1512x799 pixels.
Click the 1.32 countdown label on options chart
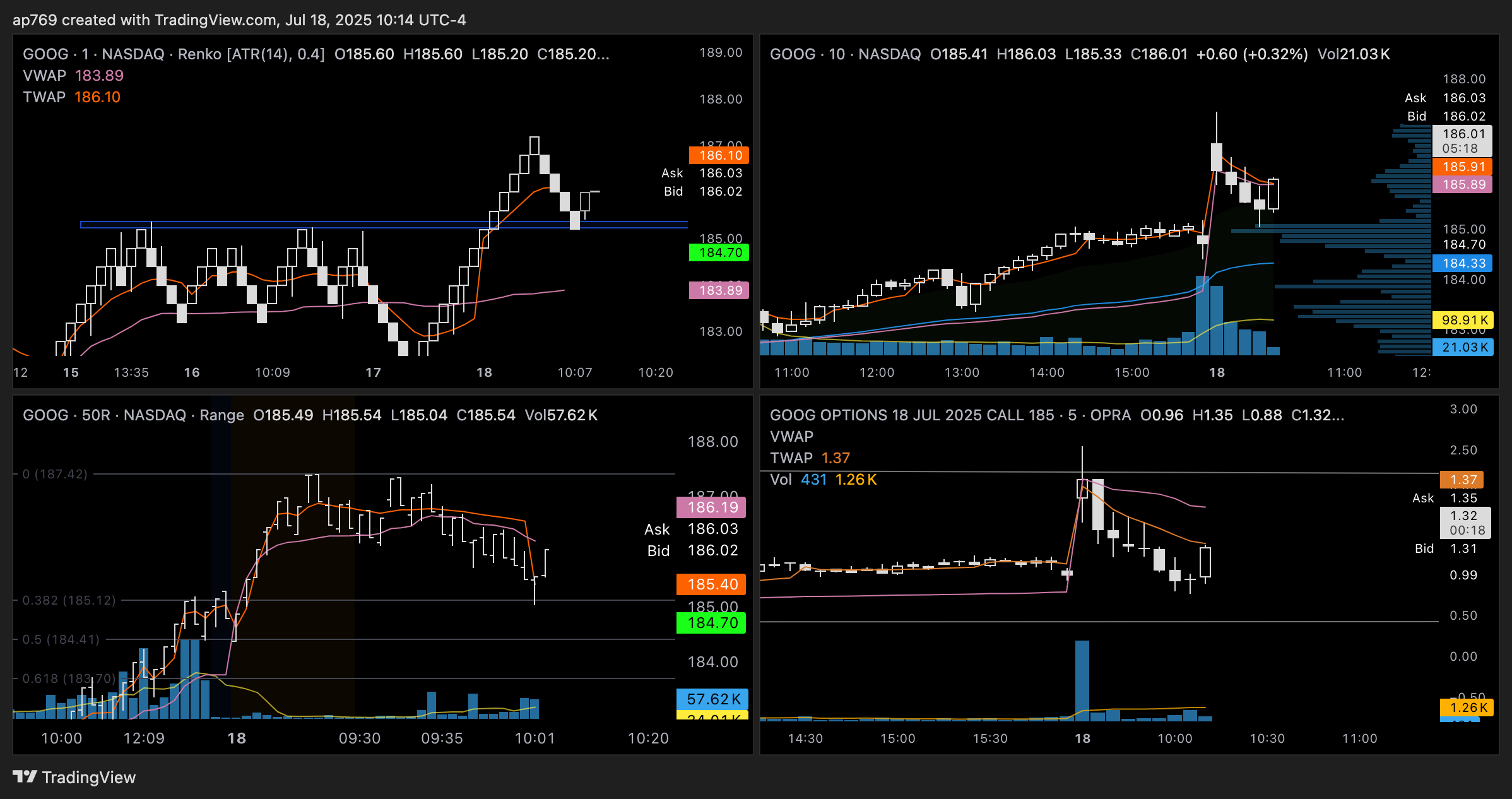click(x=1465, y=523)
